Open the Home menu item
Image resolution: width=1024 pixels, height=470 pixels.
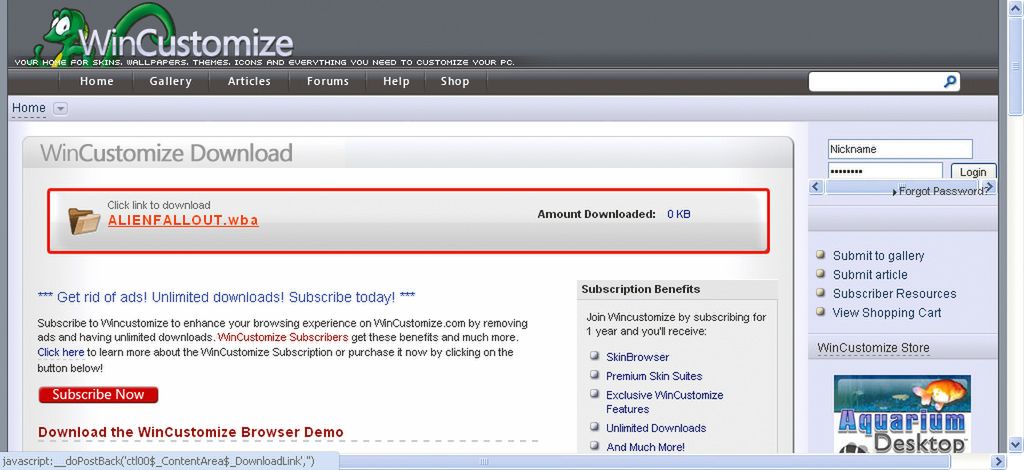pyautogui.click(x=97, y=82)
